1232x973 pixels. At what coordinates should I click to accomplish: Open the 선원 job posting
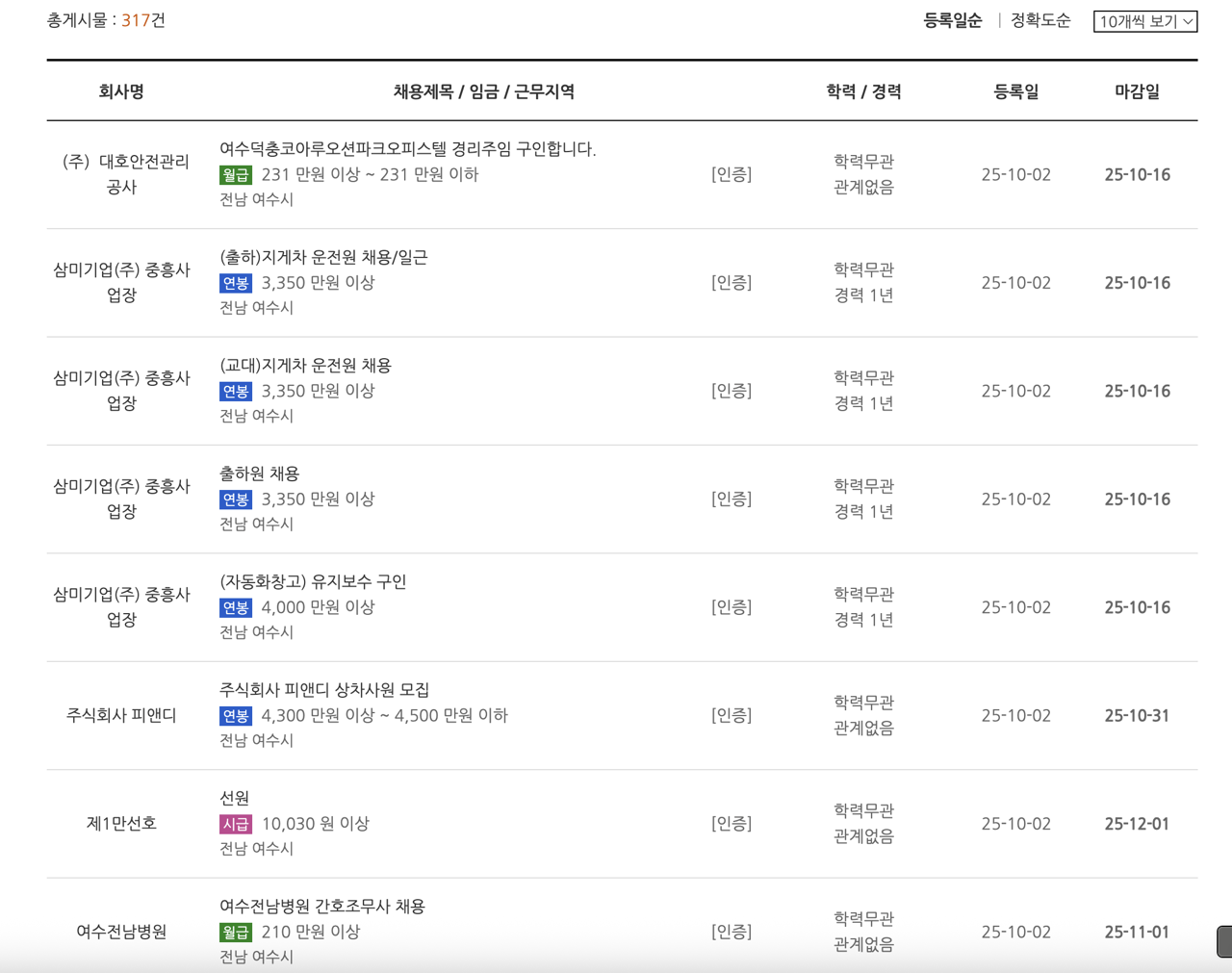click(228, 797)
